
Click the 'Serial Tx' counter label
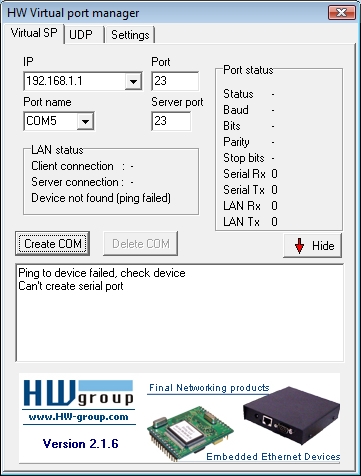[x=244, y=190]
